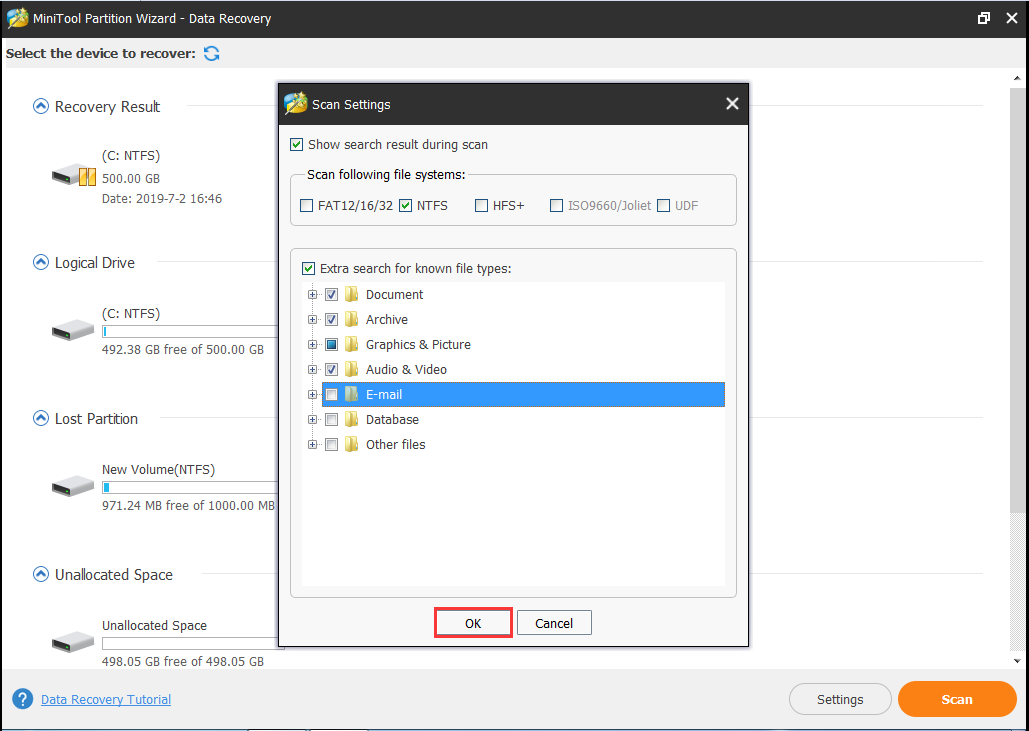Expand the E-mail tree node
This screenshot has width=1029, height=731.
click(x=312, y=394)
